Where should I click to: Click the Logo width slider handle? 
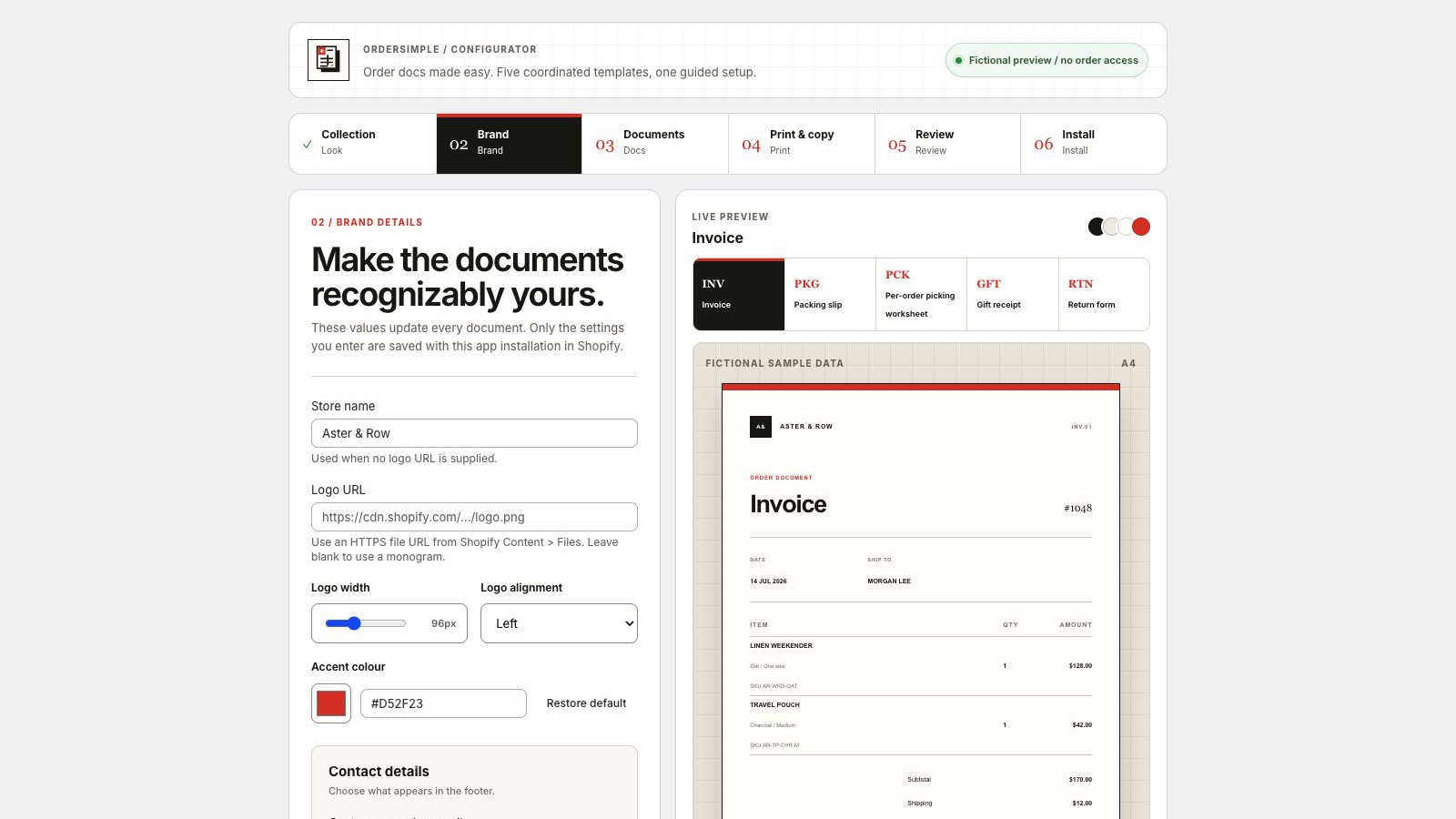354,623
